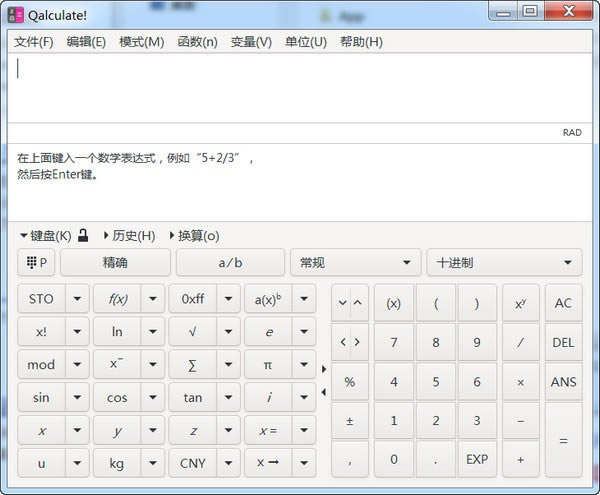Click the ANS button

(x=564, y=382)
